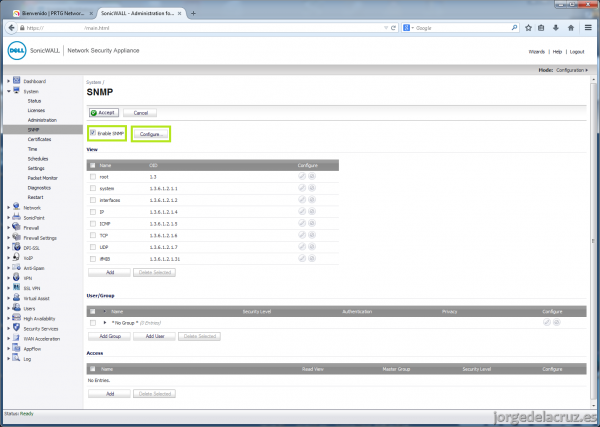This screenshot has height=427, width=600.
Task: Expand the Dashboard tree section
Action: [8, 81]
